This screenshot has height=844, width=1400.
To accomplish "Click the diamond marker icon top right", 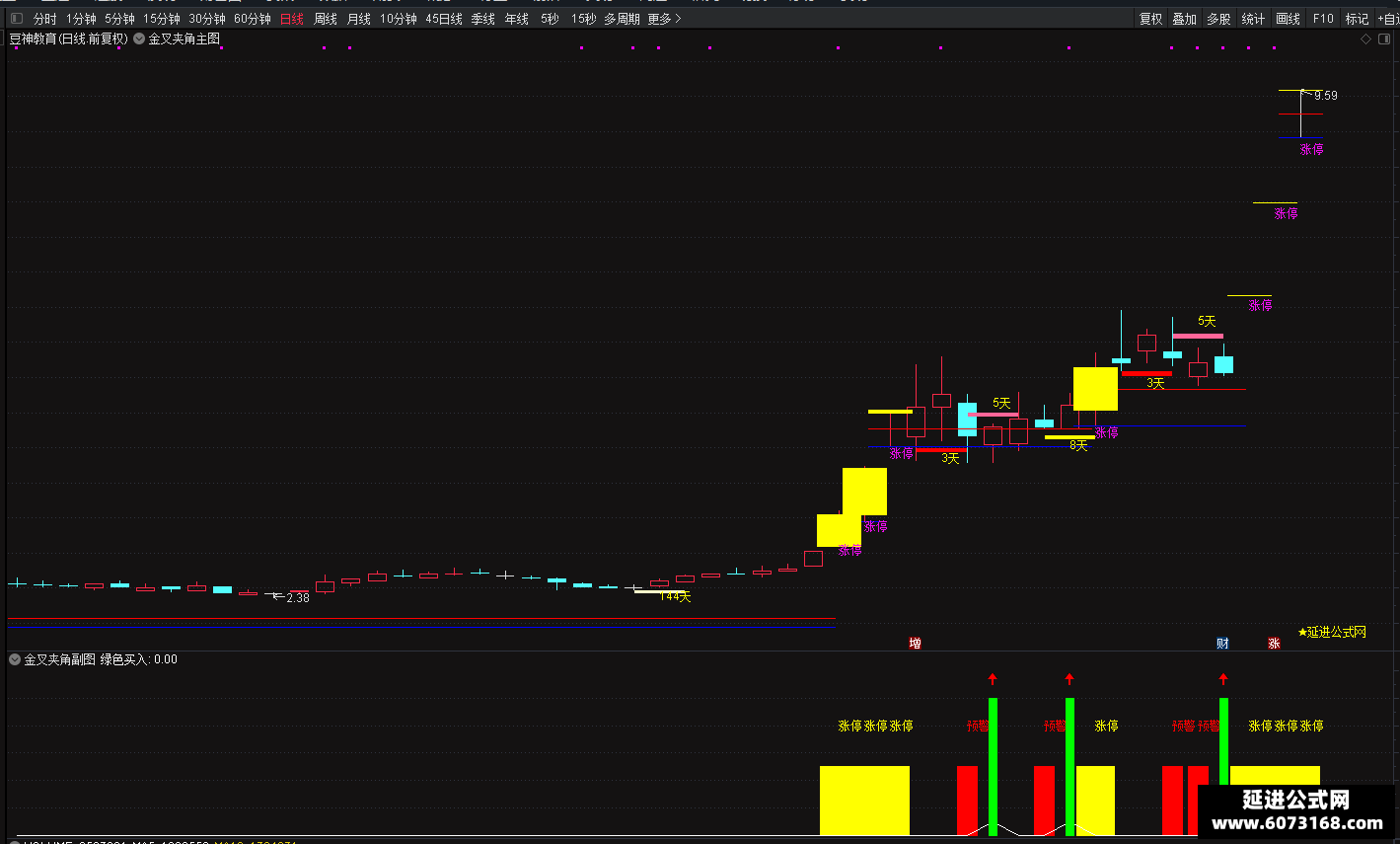I will [1366, 39].
